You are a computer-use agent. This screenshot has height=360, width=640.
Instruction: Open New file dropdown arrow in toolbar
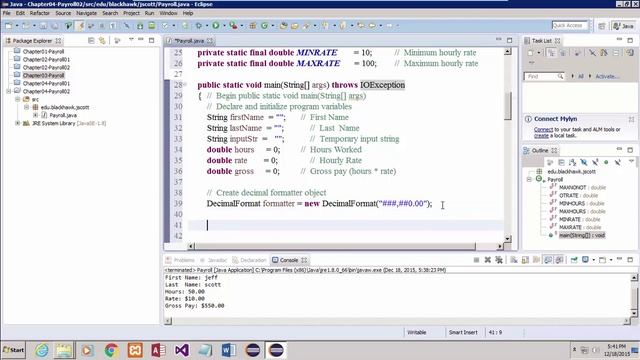tap(17, 26)
